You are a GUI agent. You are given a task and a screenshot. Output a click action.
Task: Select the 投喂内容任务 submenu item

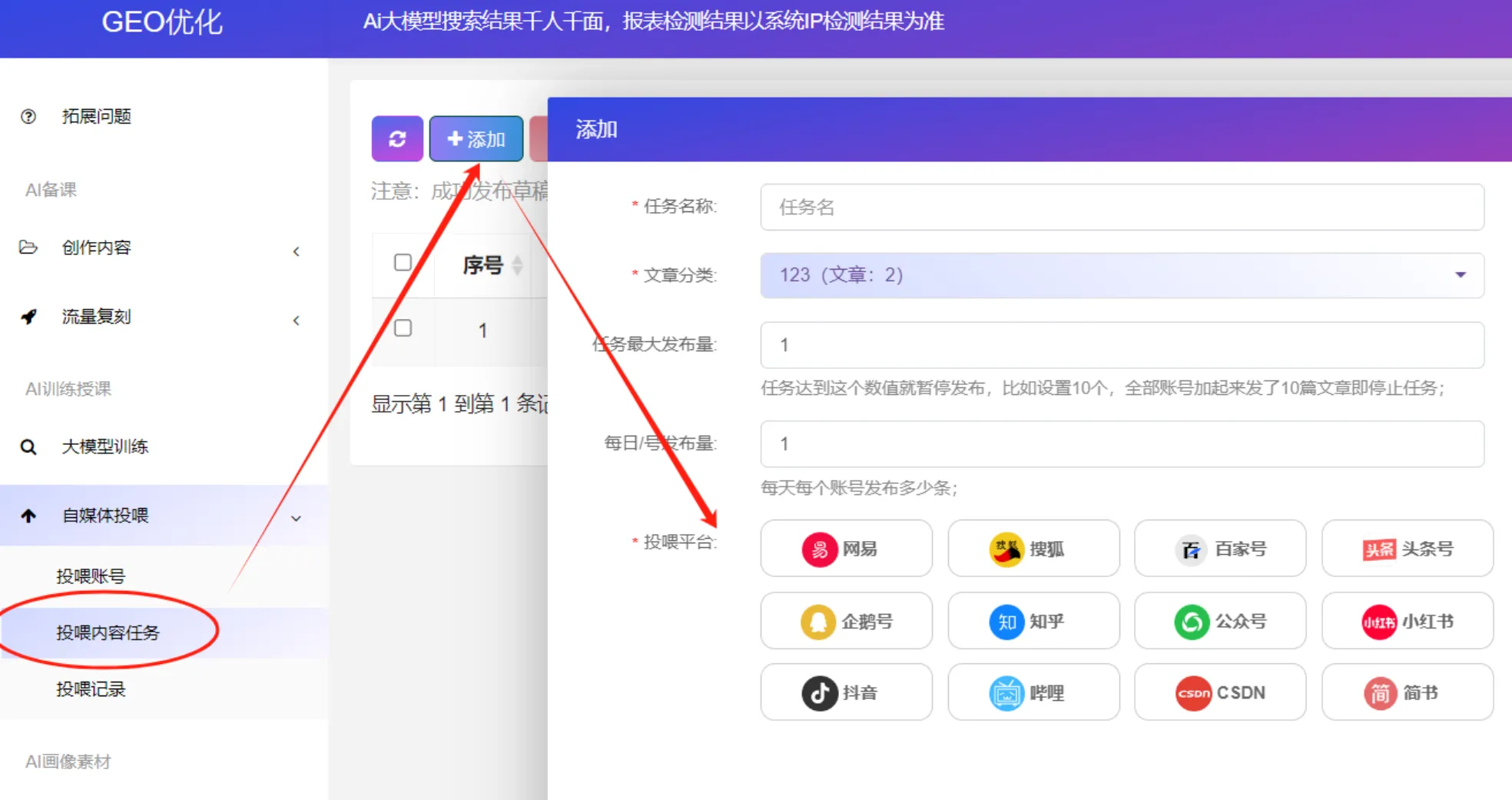pos(108,632)
